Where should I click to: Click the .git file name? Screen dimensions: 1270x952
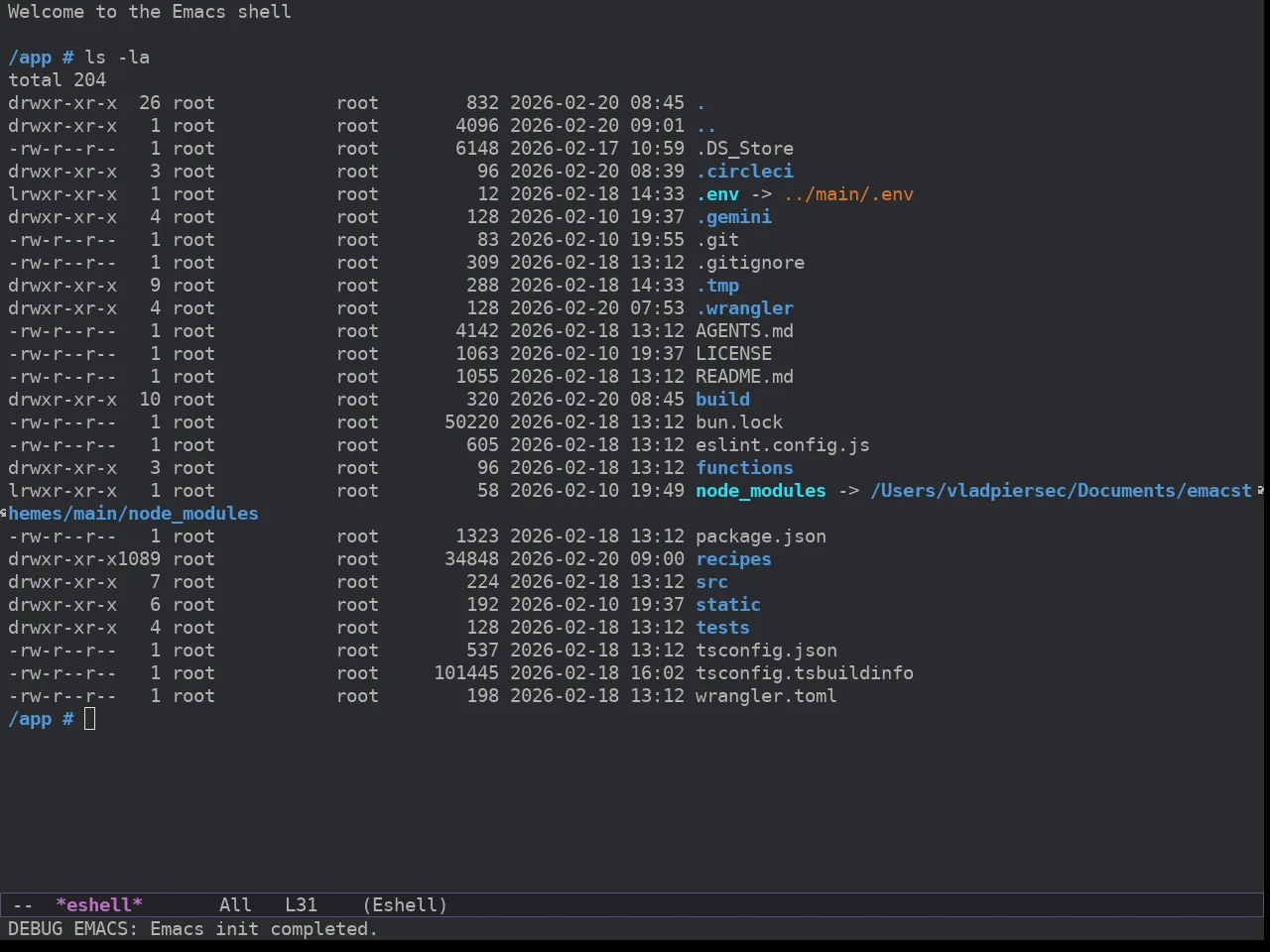tap(717, 240)
